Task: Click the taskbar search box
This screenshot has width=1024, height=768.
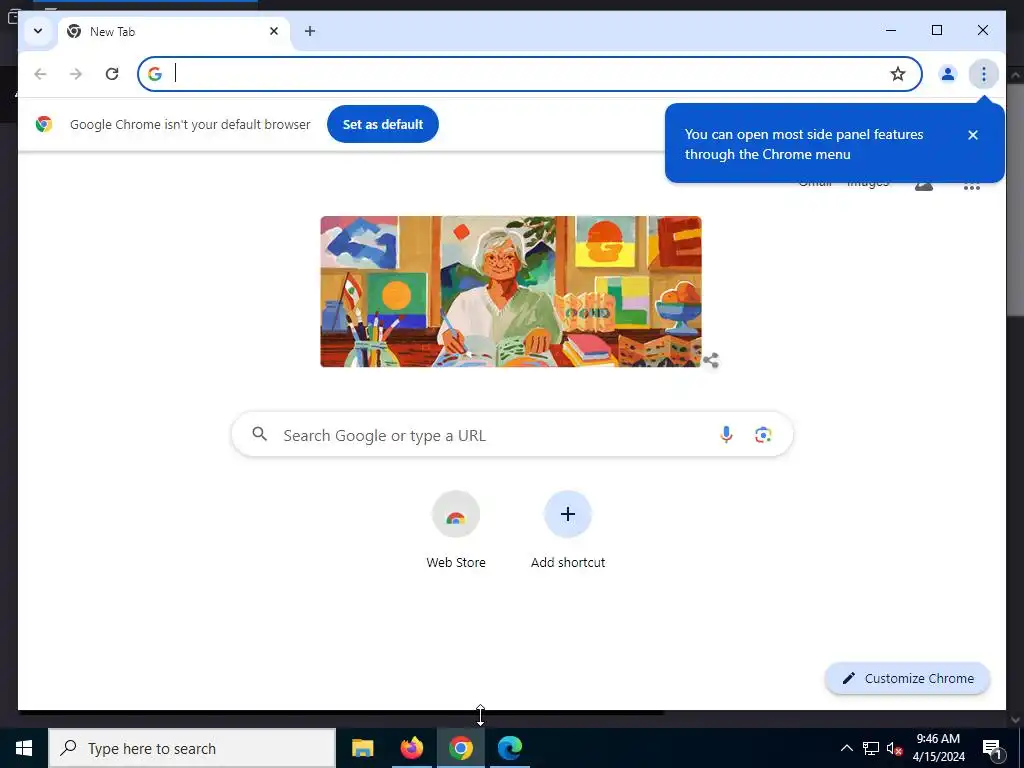Action: pyautogui.click(x=192, y=748)
